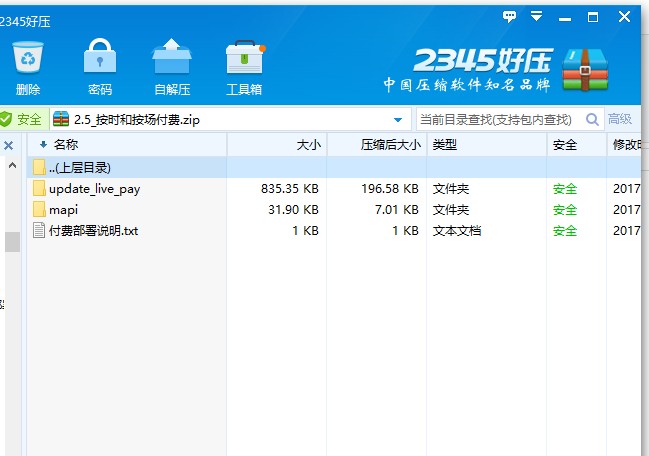This screenshot has width=649, height=456.
Task: Click the 196.58 KB compressed size cell
Action: (390, 189)
